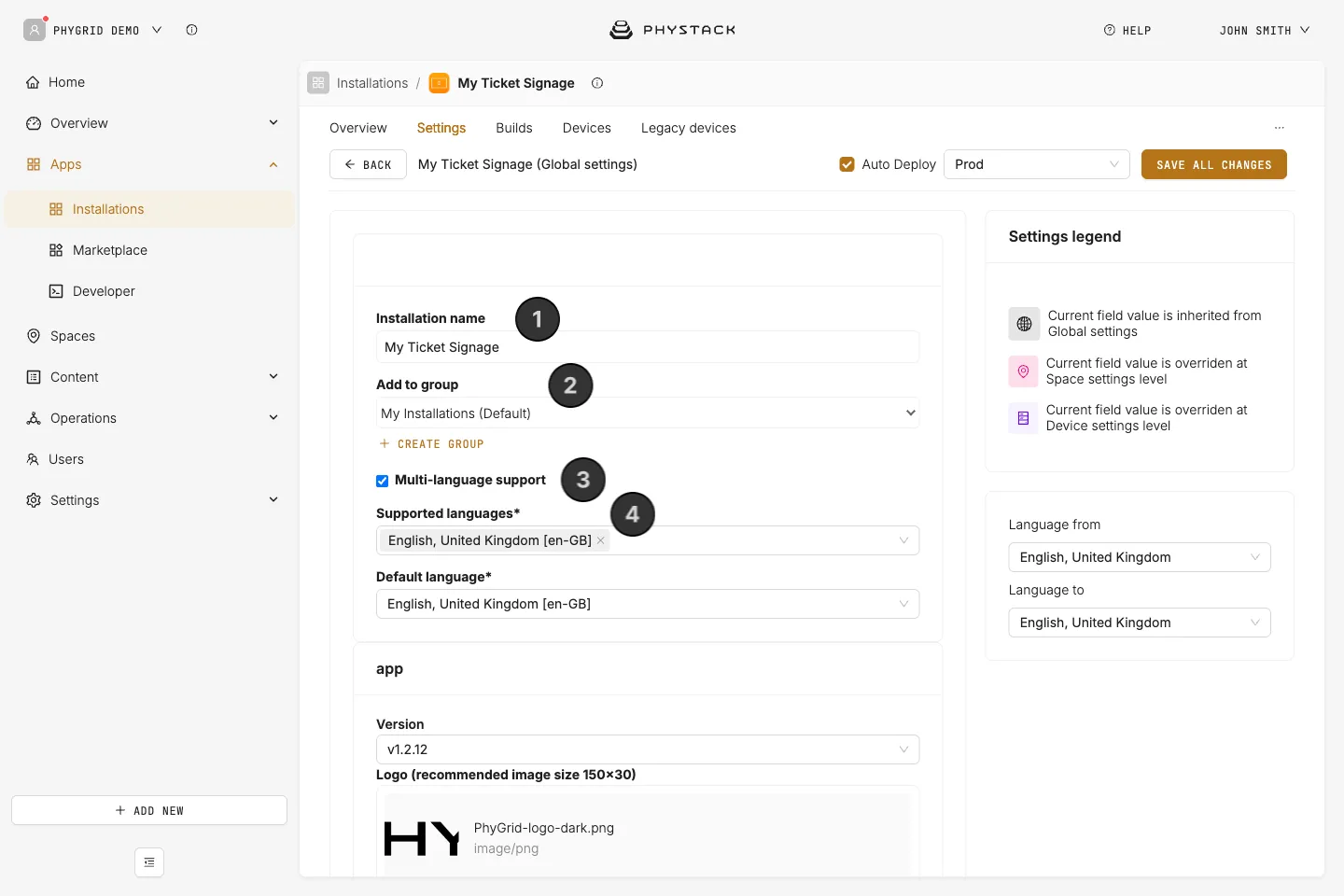Expand the John Smith user menu

[1264, 30]
